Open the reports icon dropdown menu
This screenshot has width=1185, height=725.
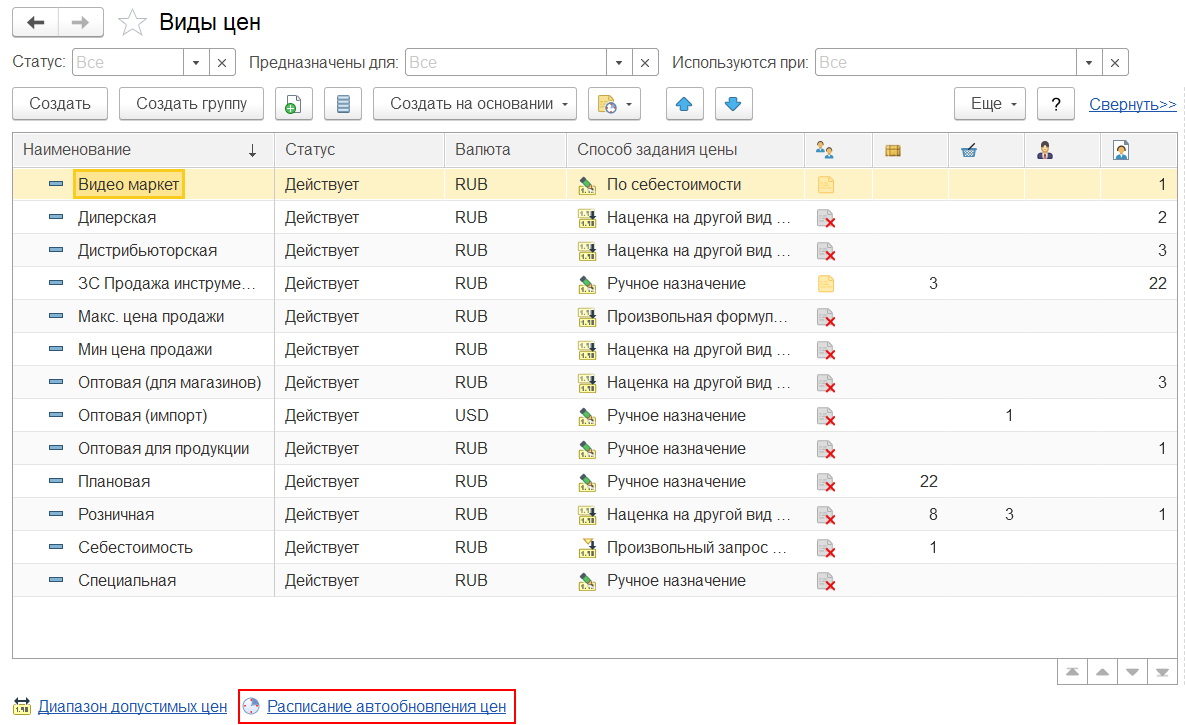[614, 104]
